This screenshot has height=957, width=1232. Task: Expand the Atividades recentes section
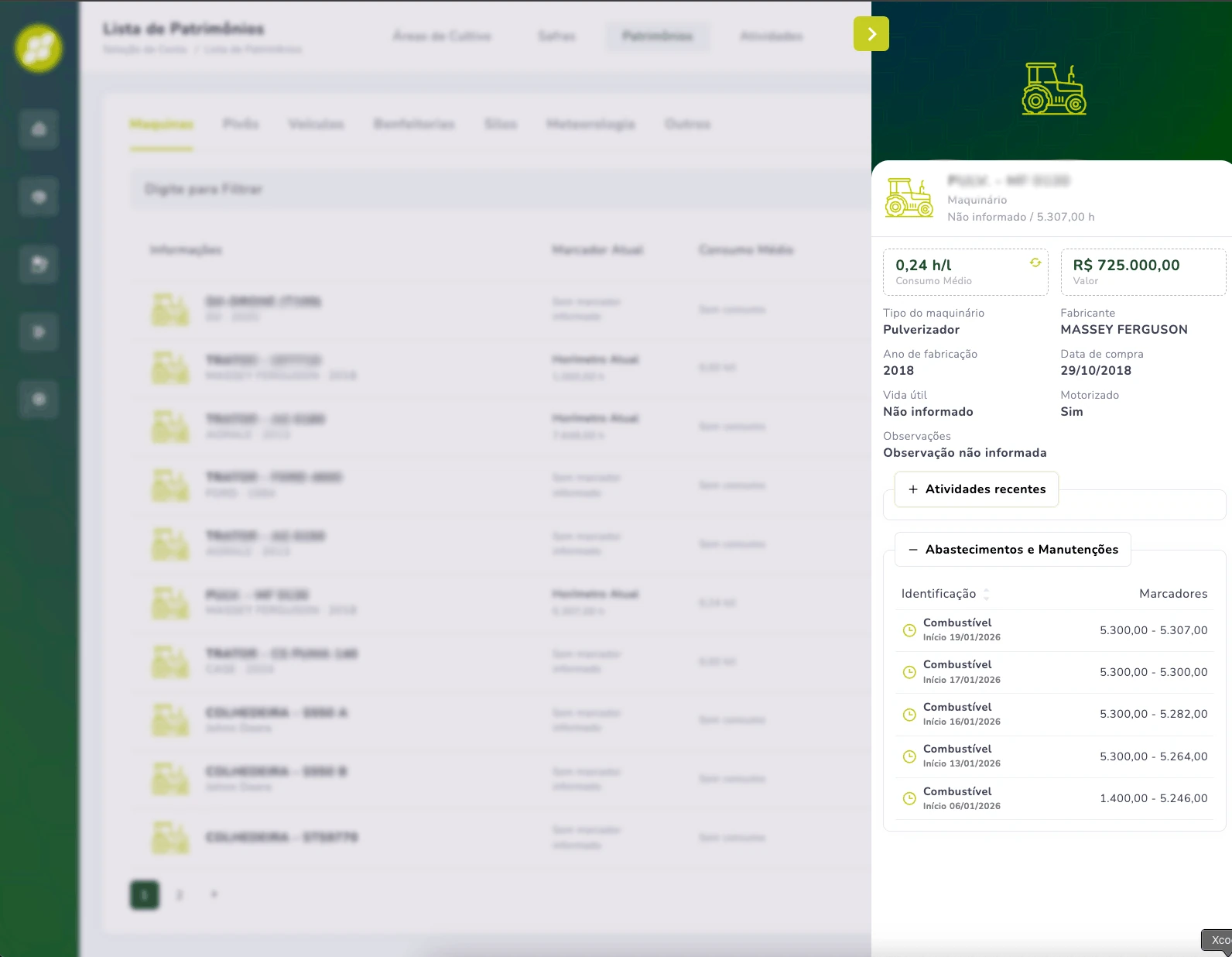977,489
